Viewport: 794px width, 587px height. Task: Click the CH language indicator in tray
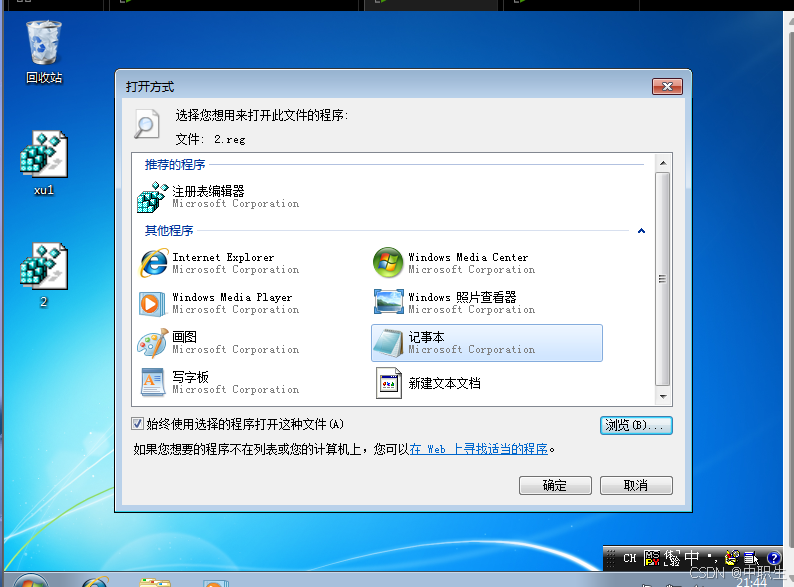pyautogui.click(x=629, y=558)
